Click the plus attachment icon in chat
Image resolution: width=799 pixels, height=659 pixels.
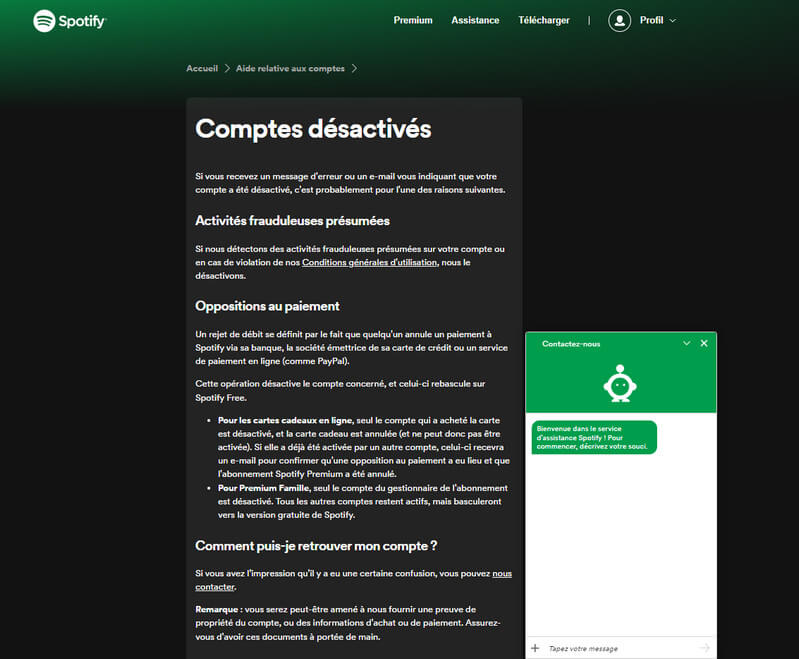click(535, 648)
